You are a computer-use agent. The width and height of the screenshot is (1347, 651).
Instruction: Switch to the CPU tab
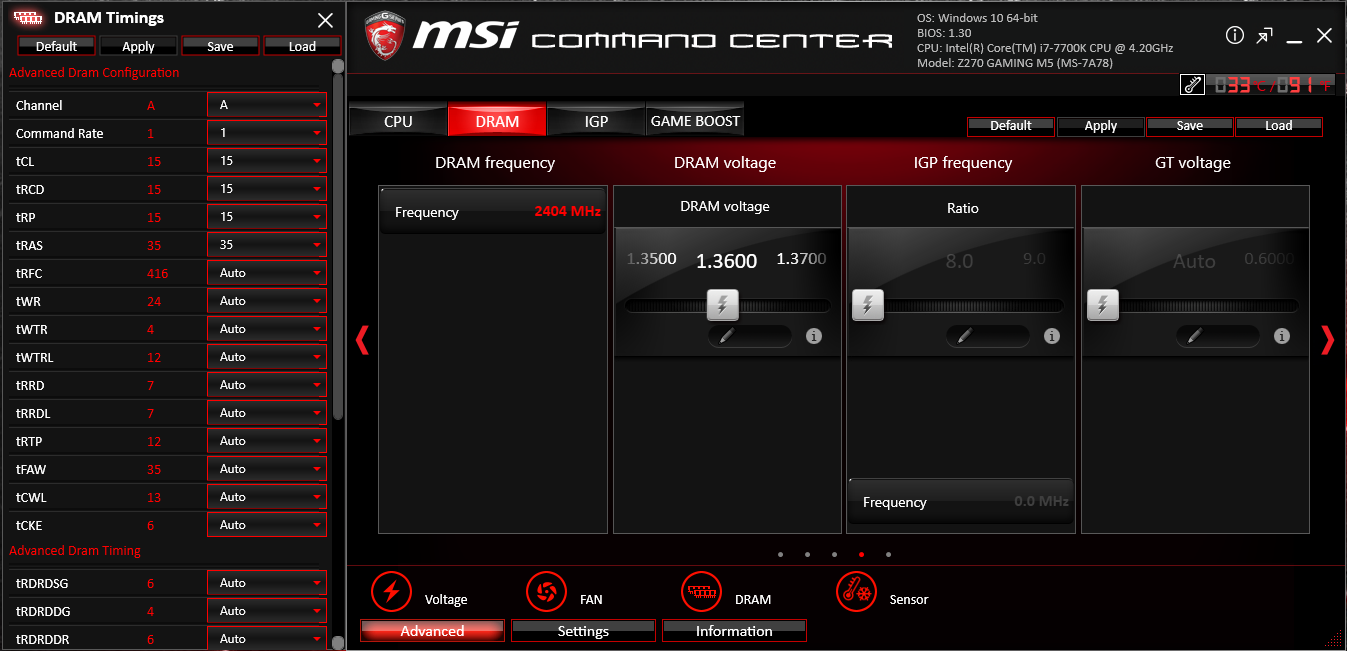click(x=398, y=121)
